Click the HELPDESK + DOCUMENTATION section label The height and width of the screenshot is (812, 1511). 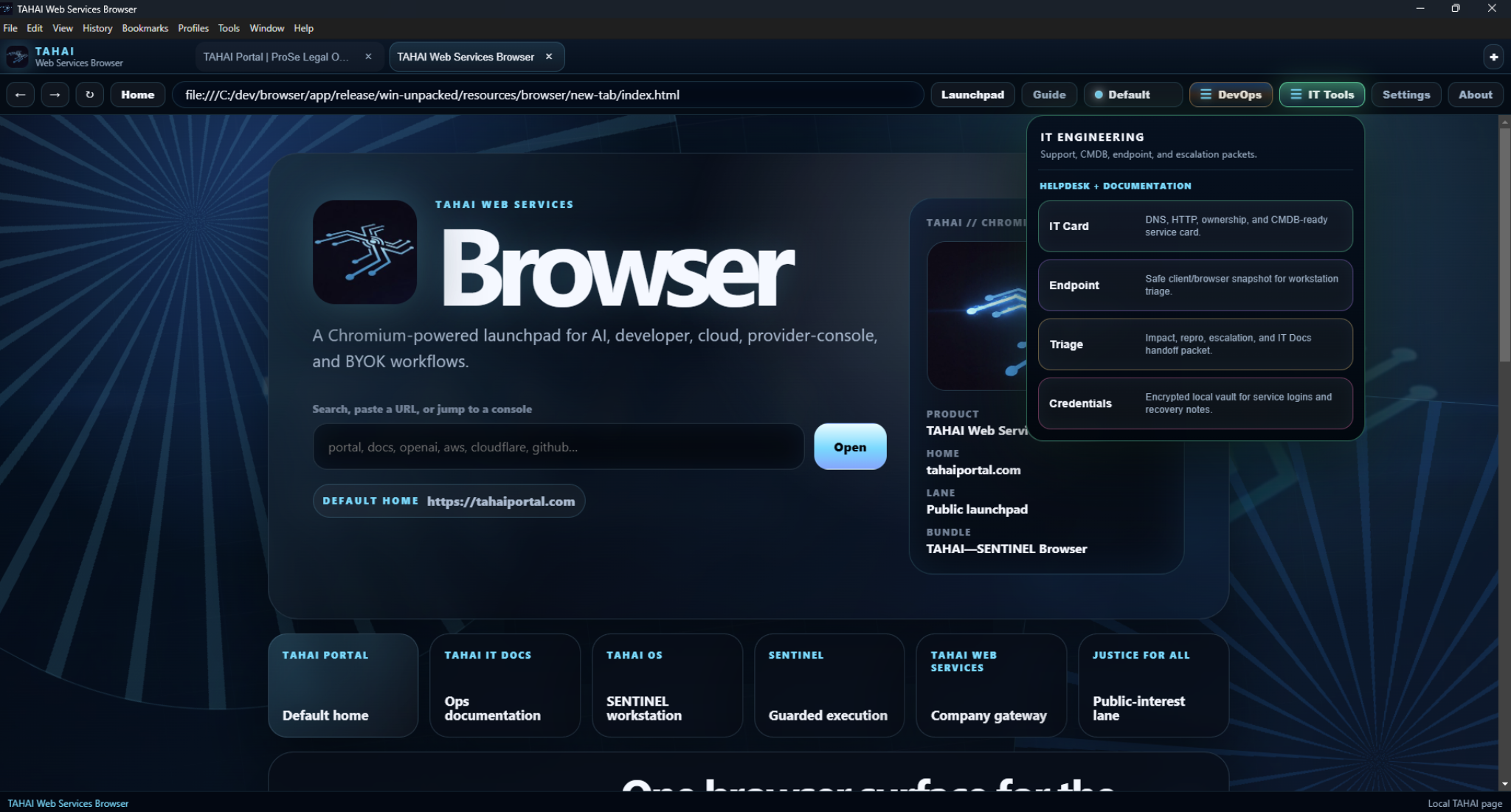click(x=1115, y=186)
